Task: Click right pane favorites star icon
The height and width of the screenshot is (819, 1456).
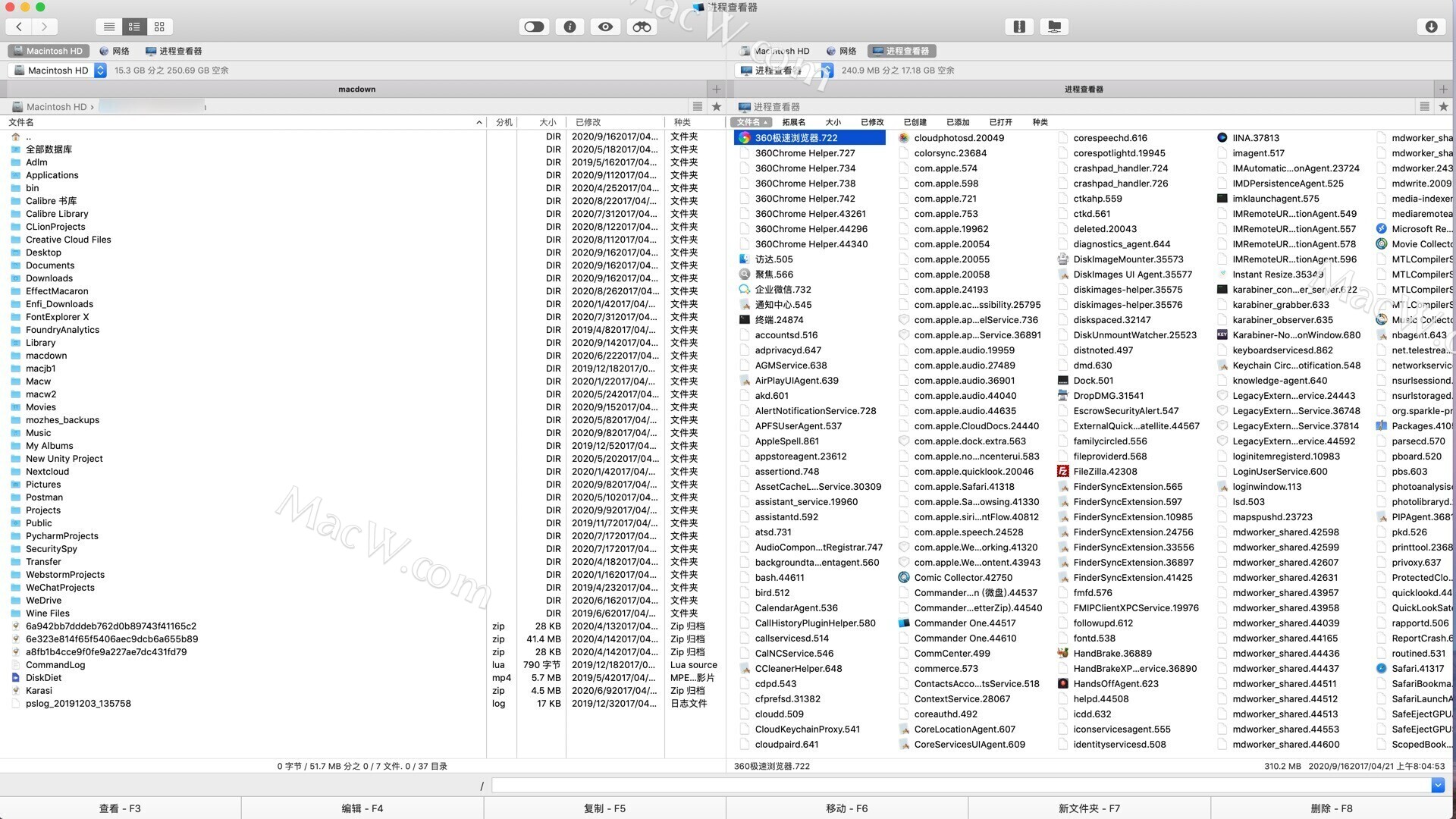Action: click(1443, 107)
